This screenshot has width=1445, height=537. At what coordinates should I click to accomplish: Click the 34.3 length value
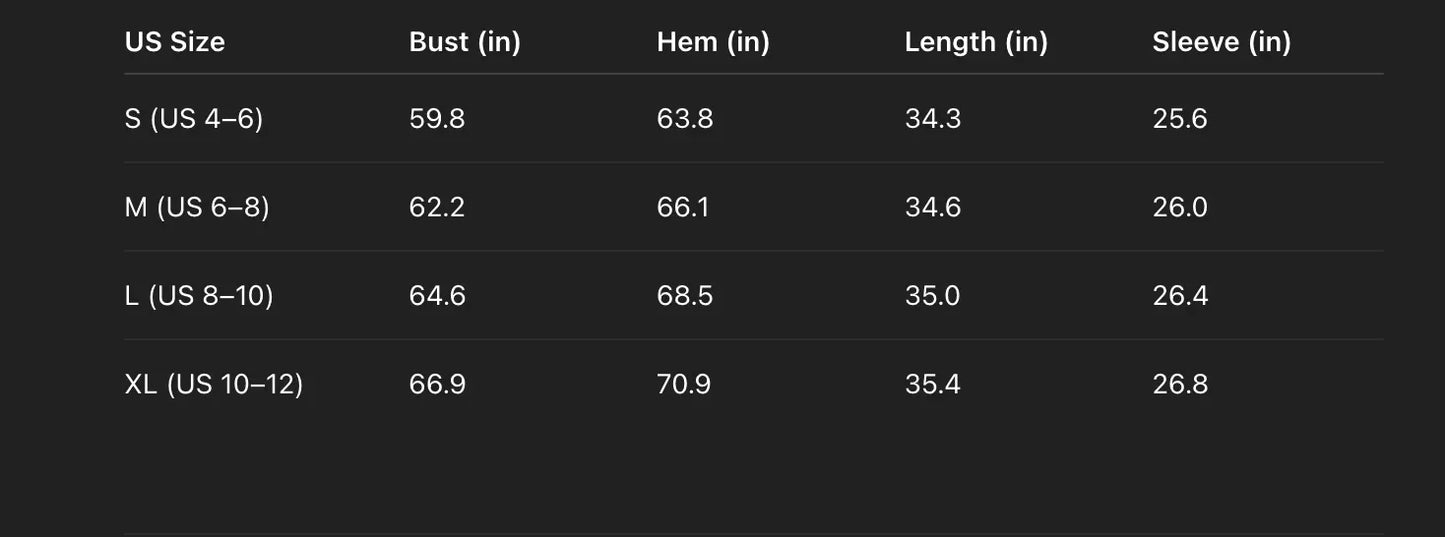[x=933, y=119]
